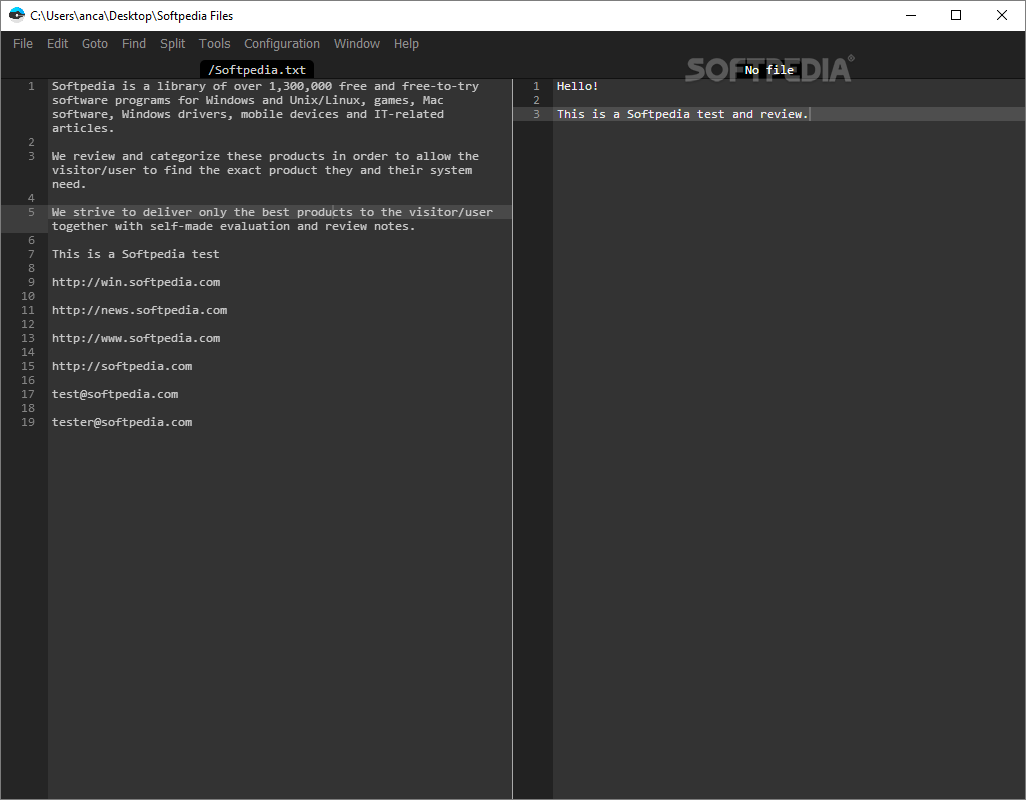This screenshot has height=800, width=1026.
Task: Open the Configuration menu
Action: [x=282, y=44]
